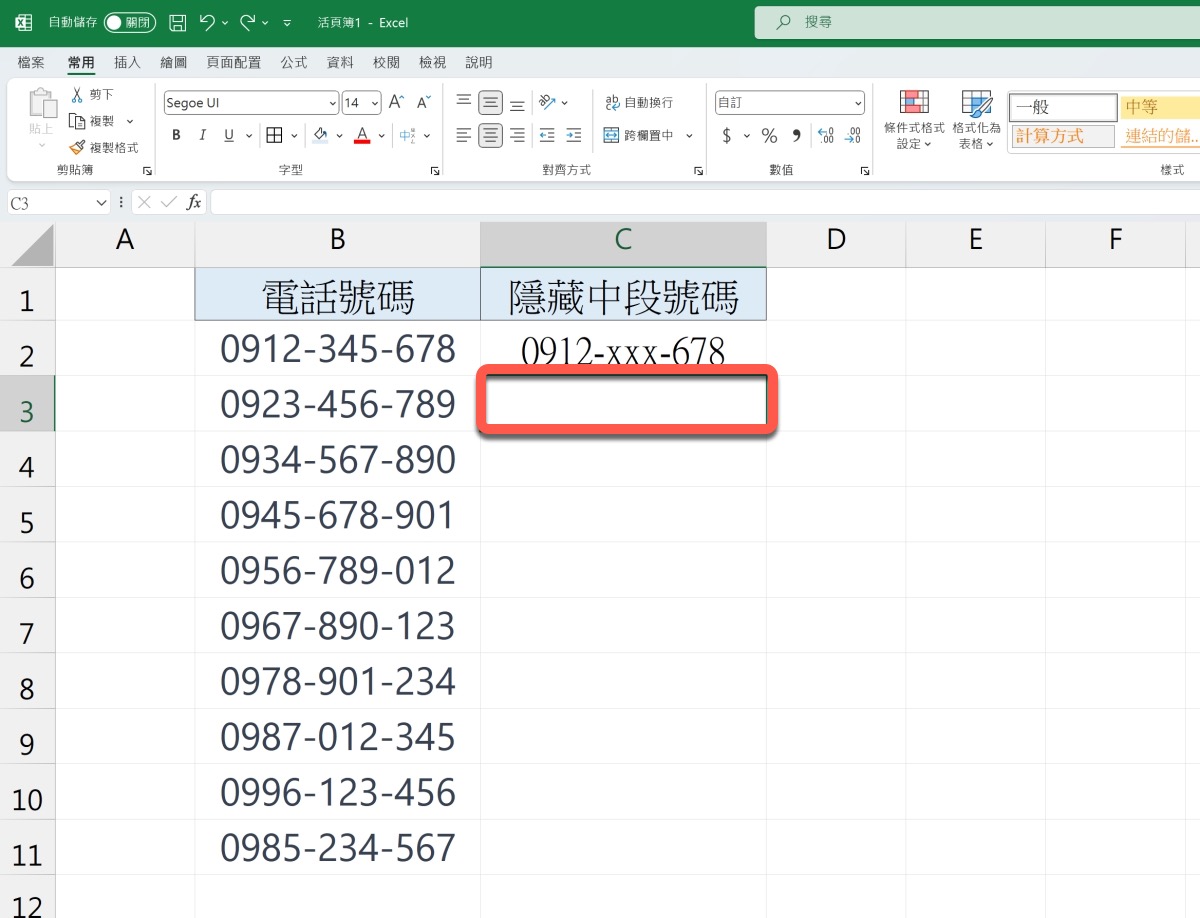Click the 自動換行 (Wrap Text) button
1200x918 pixels.
click(639, 102)
